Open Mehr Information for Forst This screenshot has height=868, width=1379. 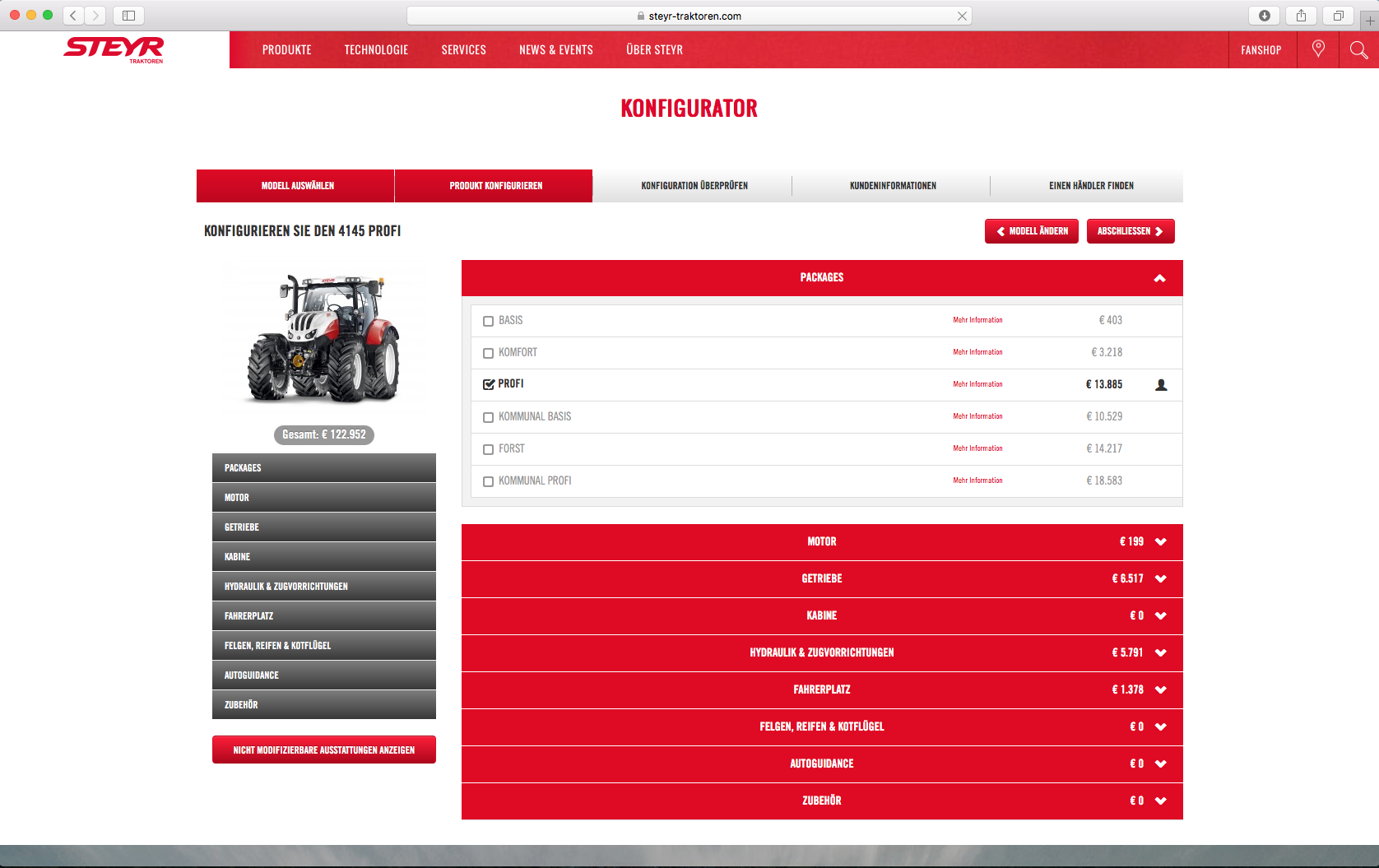coord(977,448)
